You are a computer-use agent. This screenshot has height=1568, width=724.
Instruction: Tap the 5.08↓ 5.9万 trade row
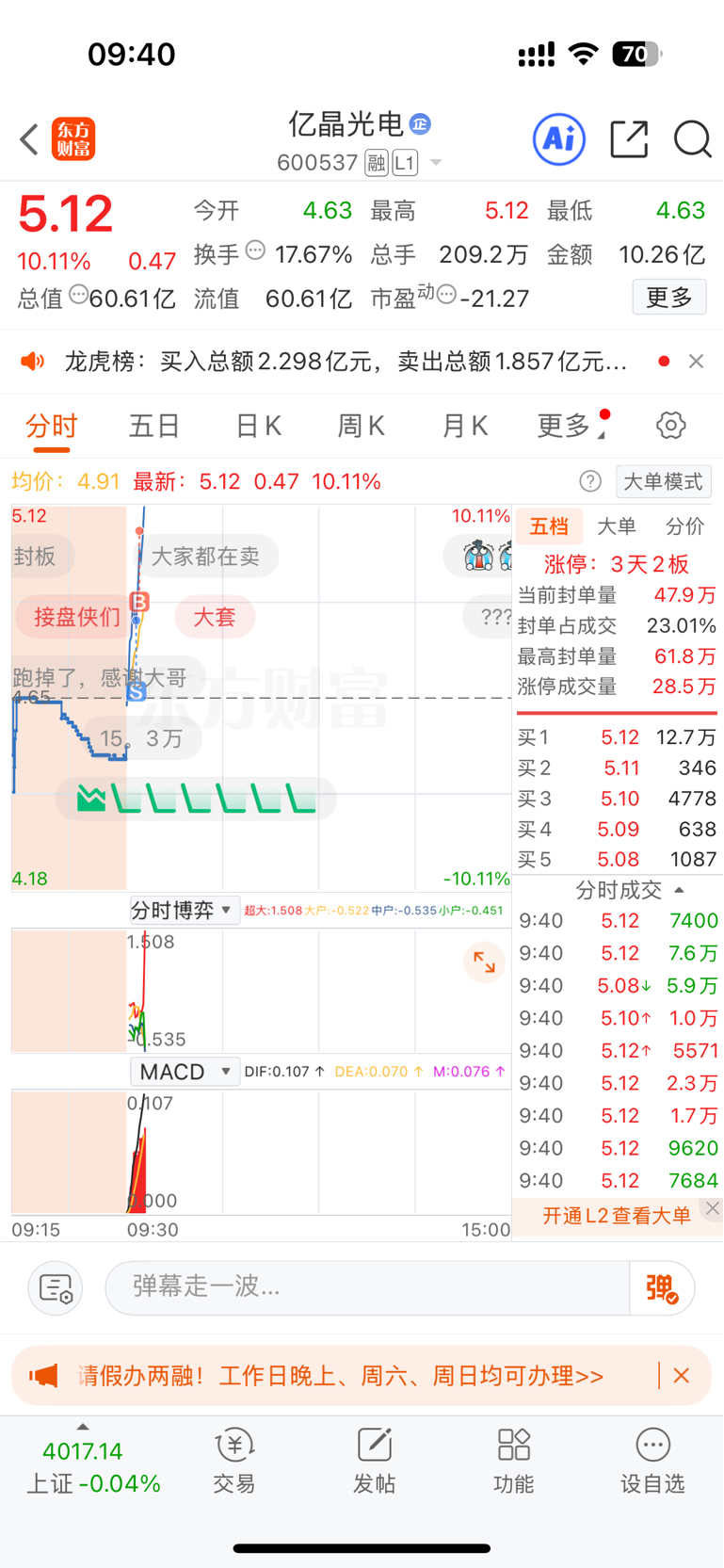click(618, 986)
